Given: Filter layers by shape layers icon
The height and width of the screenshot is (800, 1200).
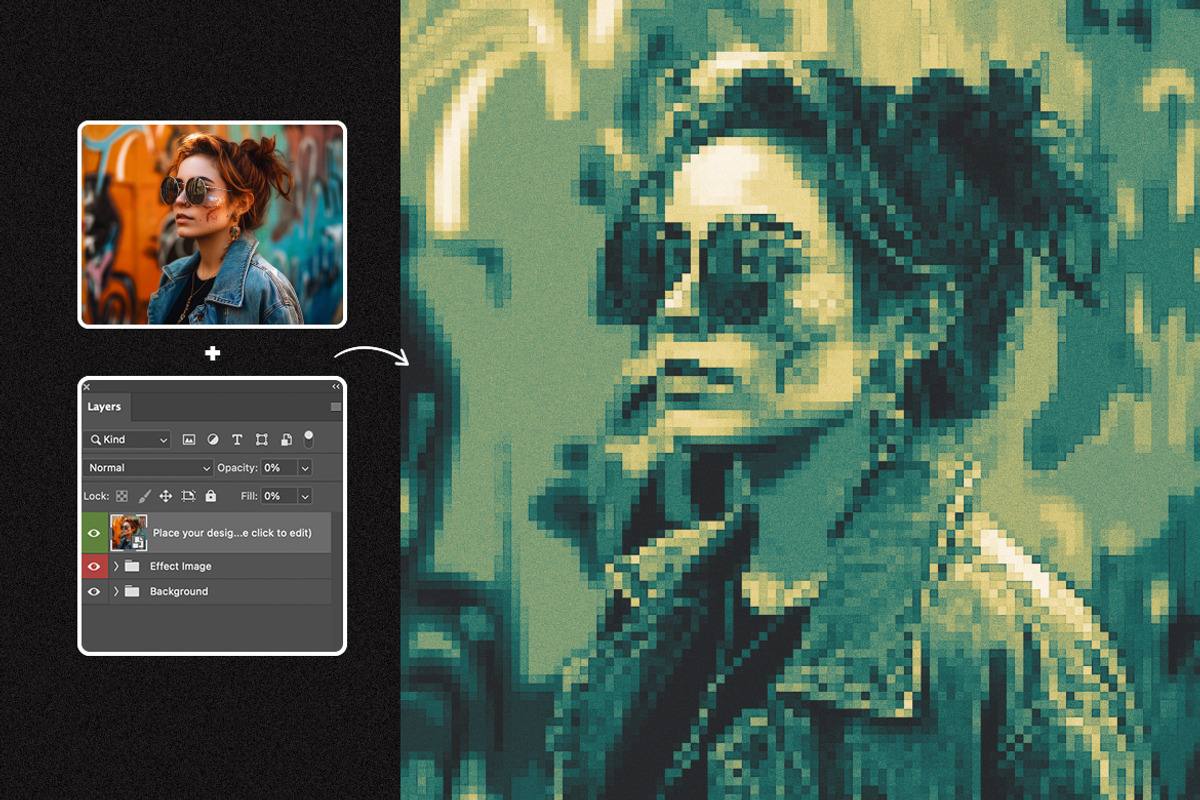Looking at the screenshot, I should pos(261,440).
